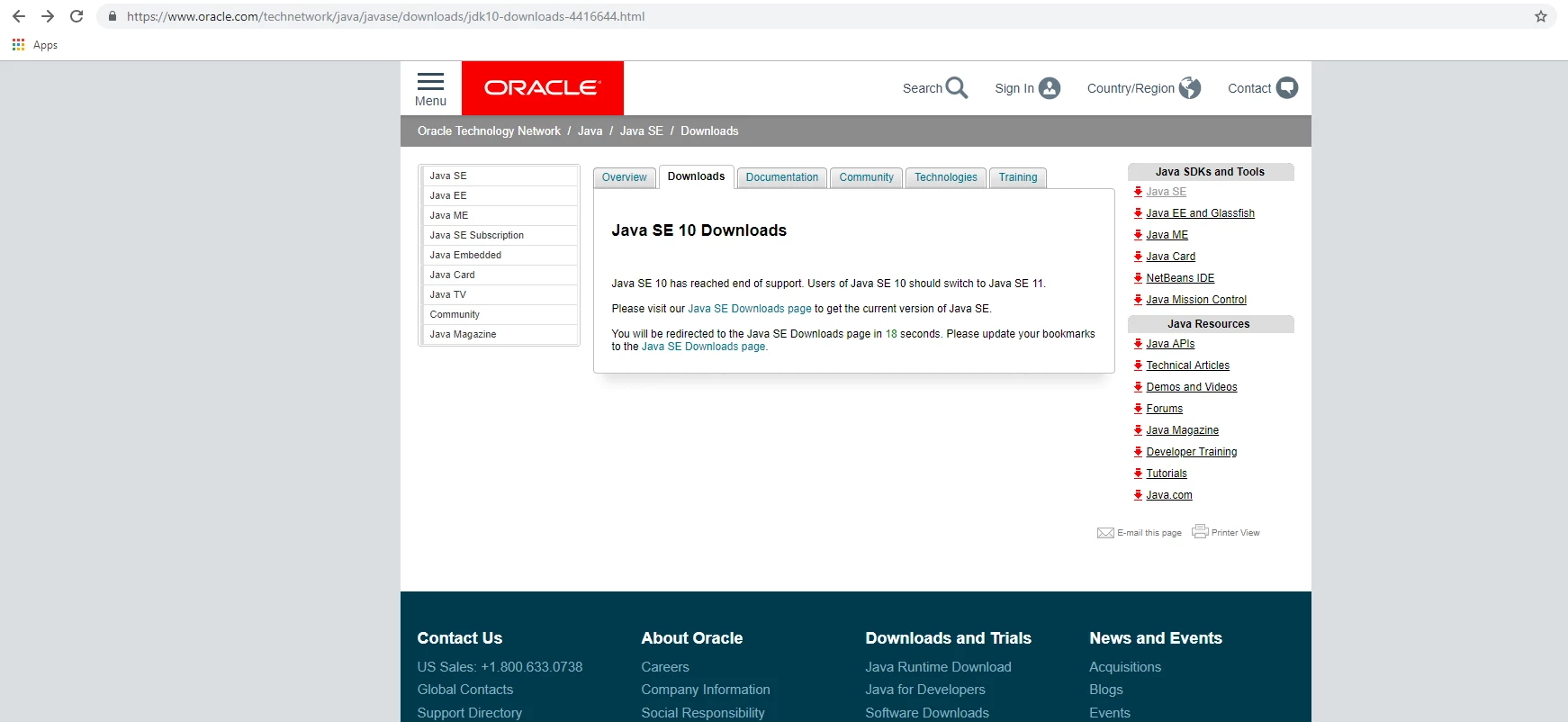The image size is (1568, 722).
Task: Click the first Java SE Downloads page link
Action: 750,309
